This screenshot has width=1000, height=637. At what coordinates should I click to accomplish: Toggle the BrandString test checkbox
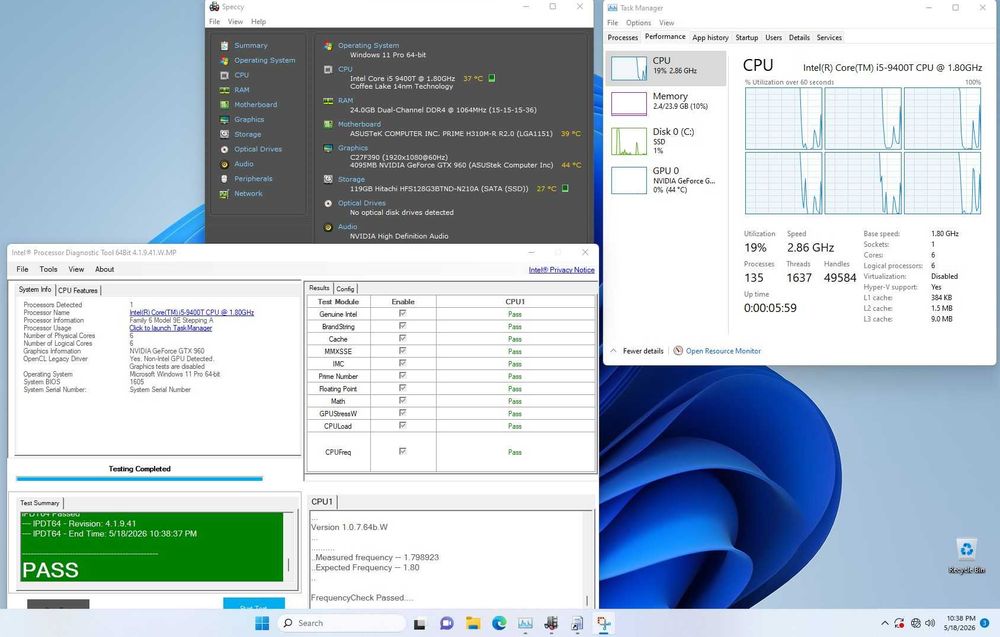tap(402, 326)
